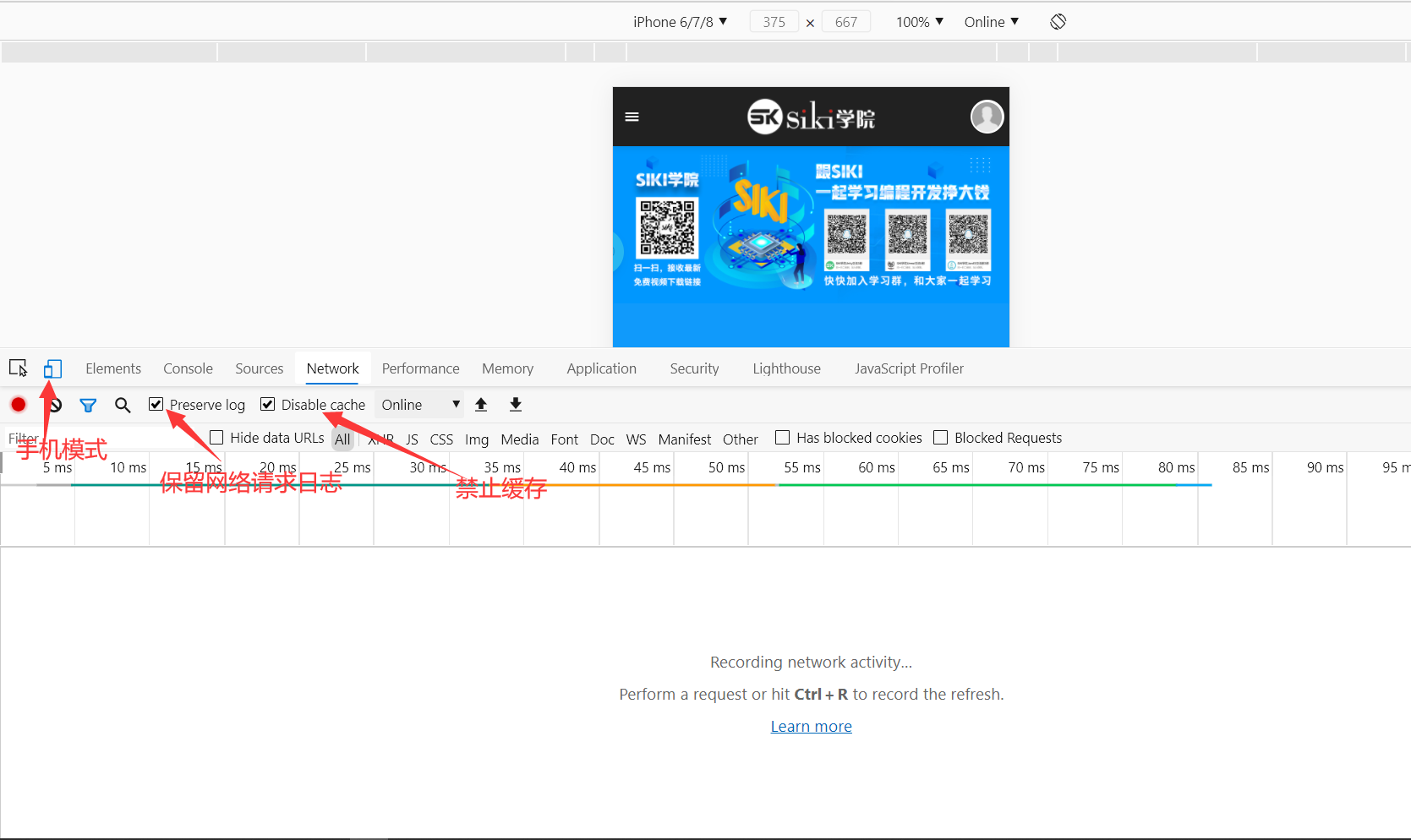Screen dimensions: 1411x840
Task: Click the Siki banner image
Action: pyautogui.click(x=811, y=225)
